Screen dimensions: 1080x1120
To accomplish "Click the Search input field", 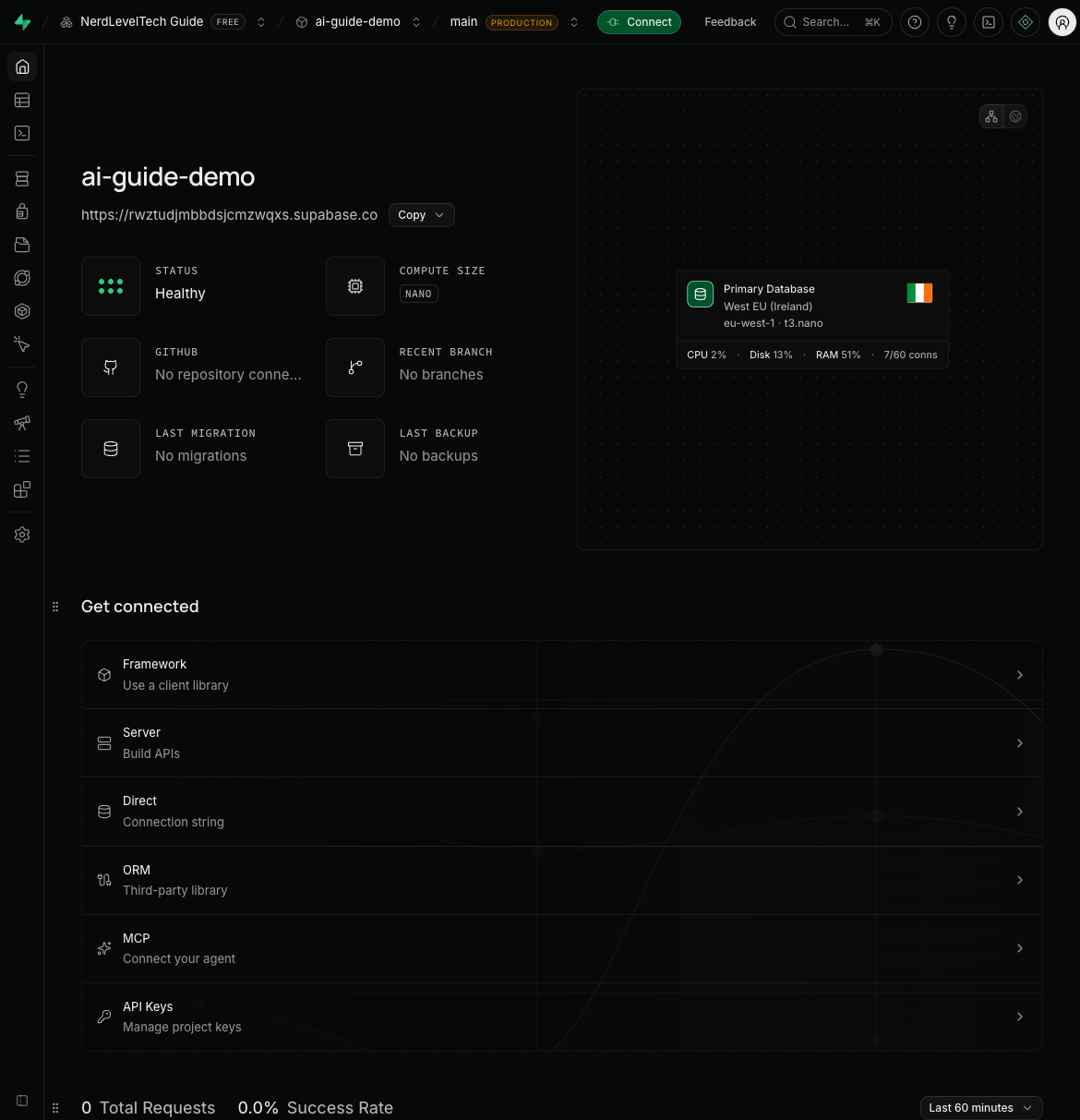I will (x=833, y=22).
